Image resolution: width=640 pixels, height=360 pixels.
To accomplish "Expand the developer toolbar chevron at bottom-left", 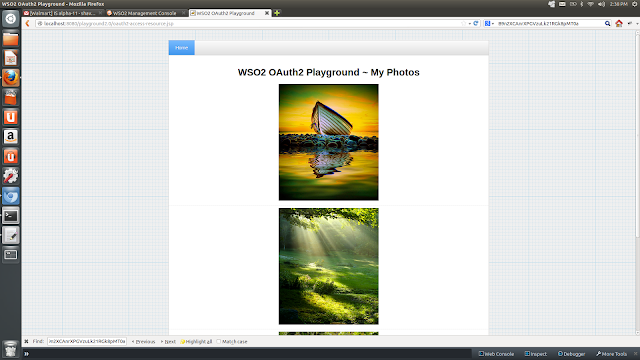I will 27,354.
